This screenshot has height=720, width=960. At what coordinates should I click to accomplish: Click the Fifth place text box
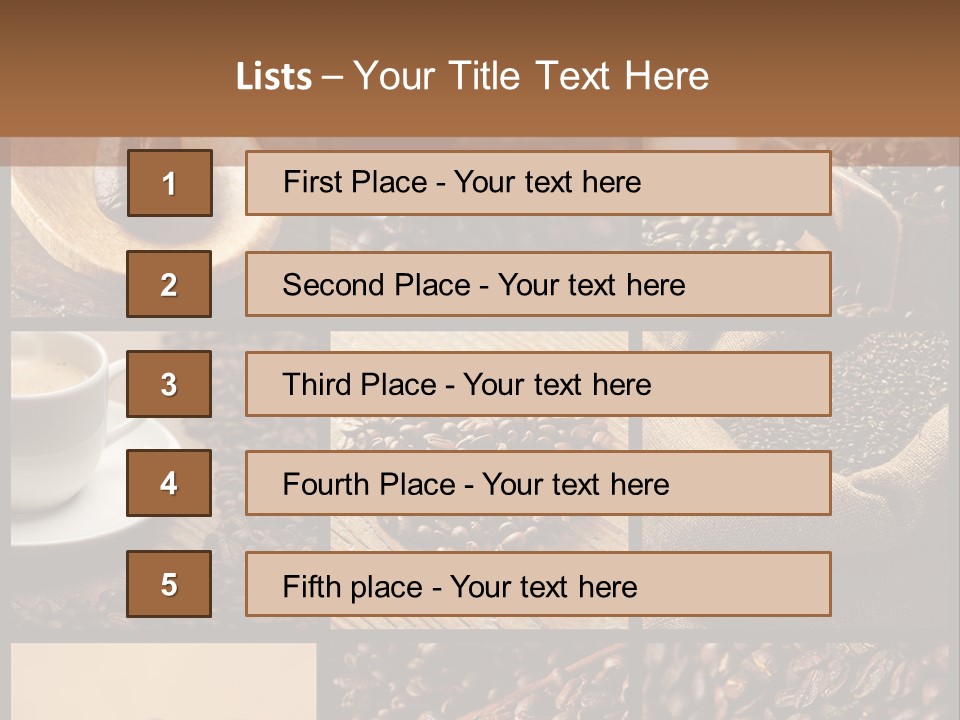(x=538, y=584)
